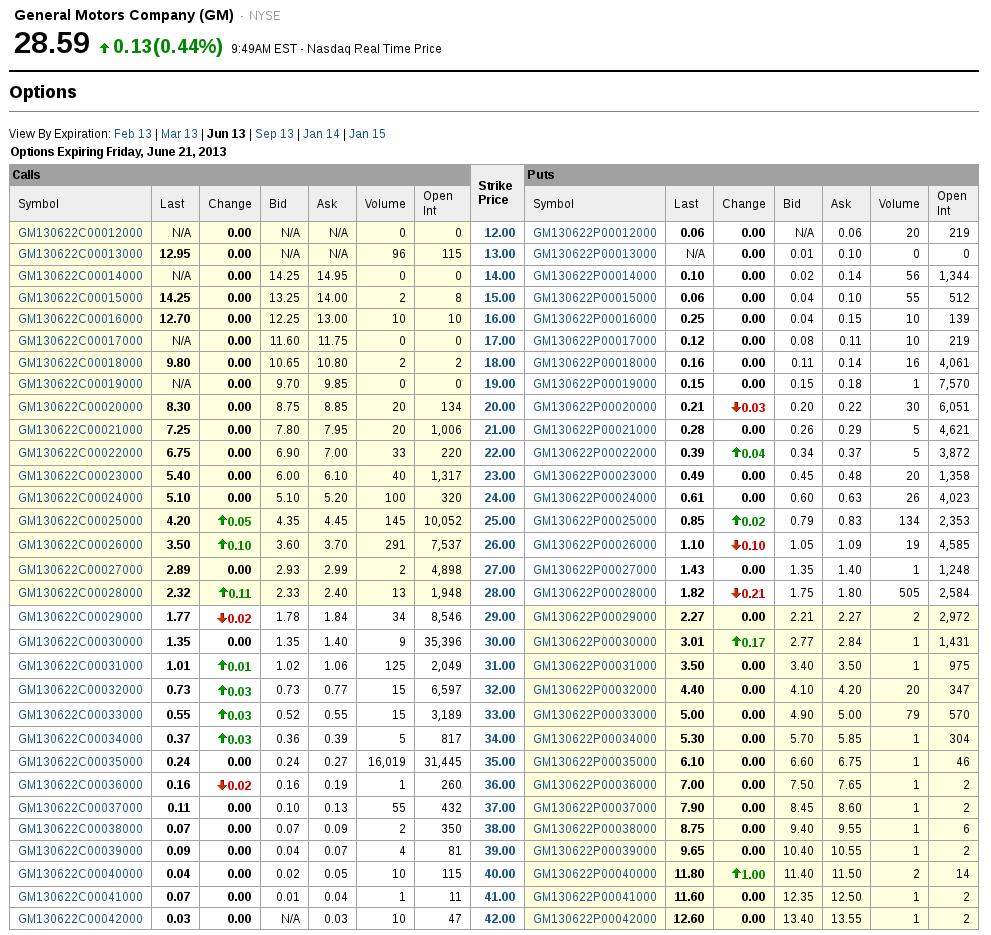Image resolution: width=991 pixels, height=935 pixels.
Task: Click the 10,052 call open interest cell
Action: 442,521
